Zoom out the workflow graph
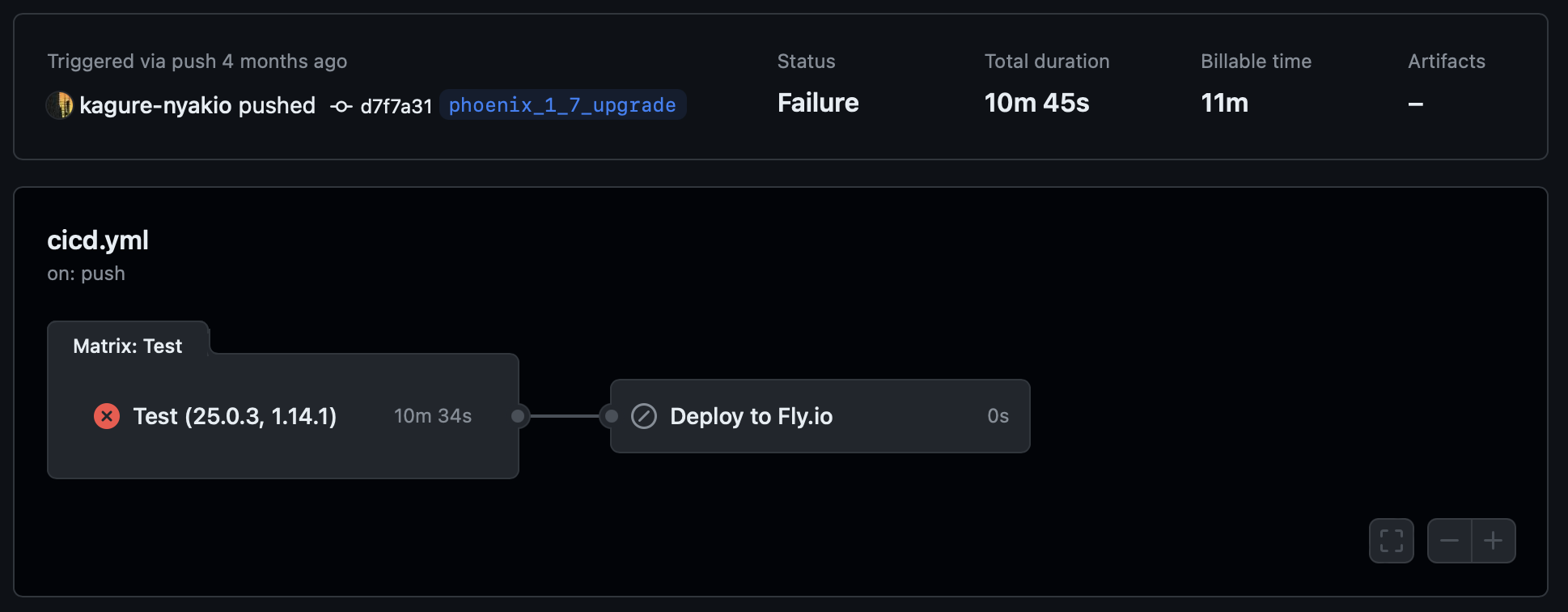The height and width of the screenshot is (612, 1568). [1449, 541]
